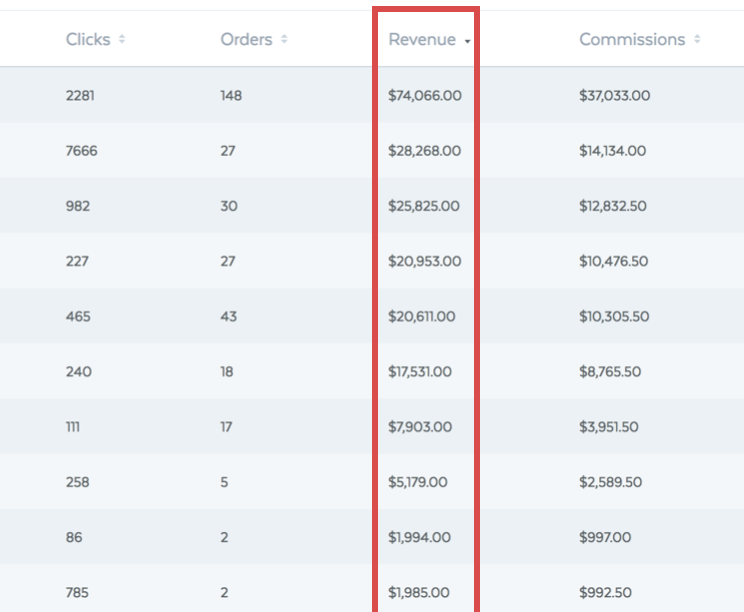This screenshot has height=612, width=744.
Task: Select the 7666 clicks cell
Action: pyautogui.click(x=82, y=151)
